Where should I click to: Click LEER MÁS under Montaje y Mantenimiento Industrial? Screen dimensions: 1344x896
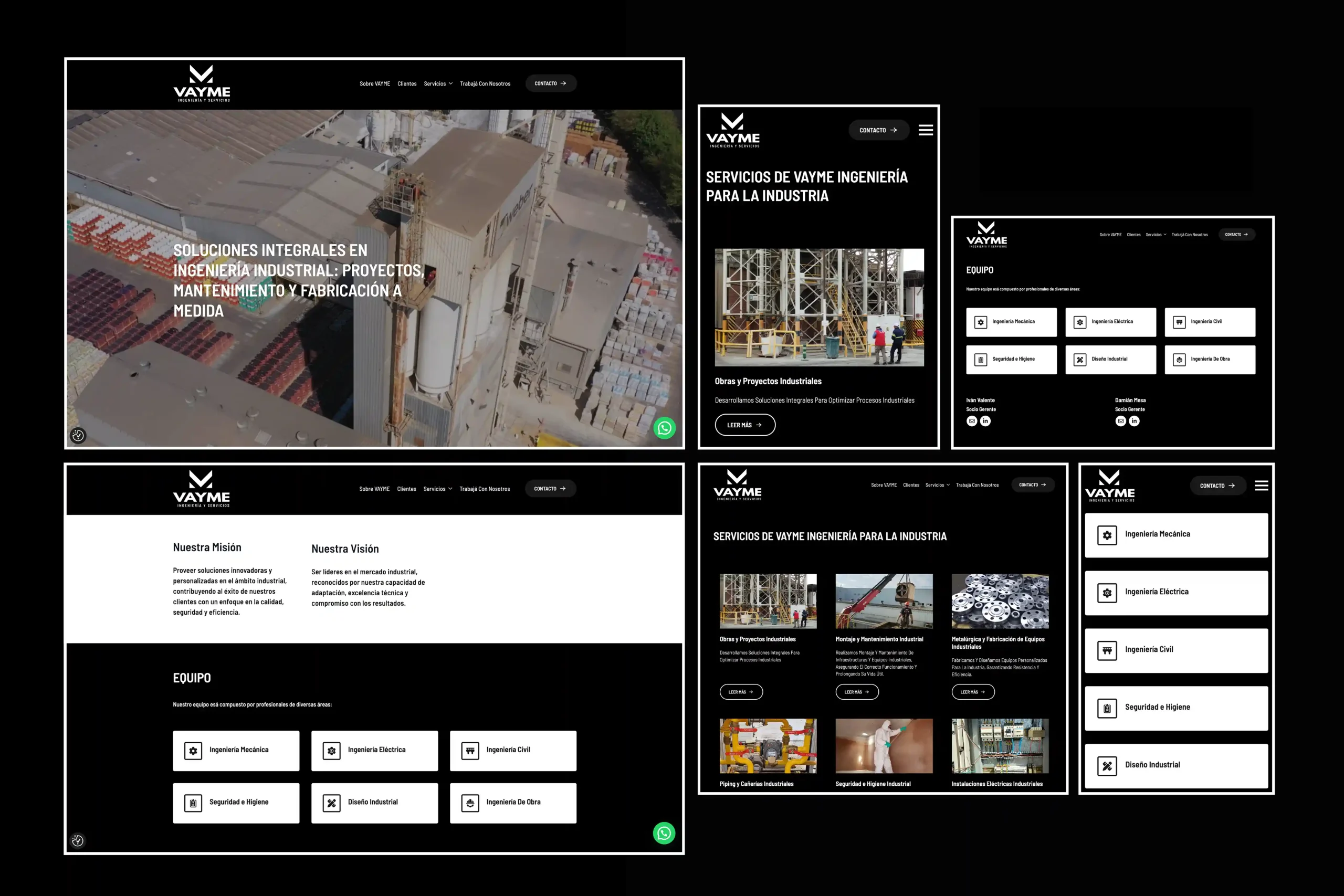857,692
